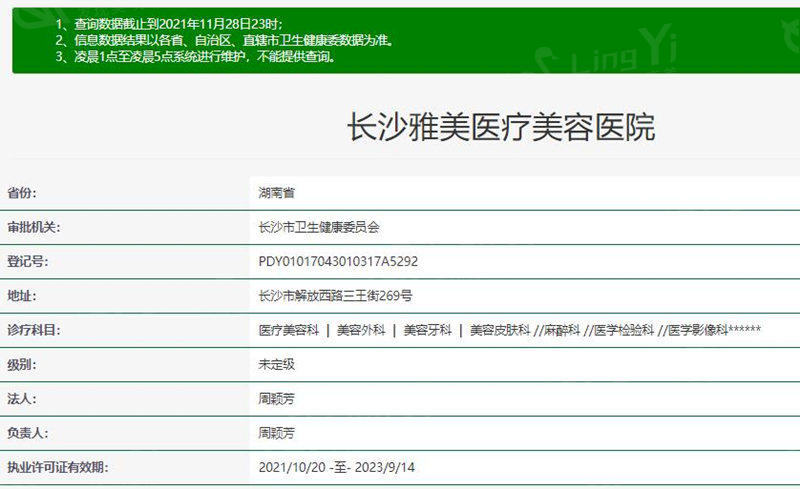The width and height of the screenshot is (800, 489).
Task: Click 周颖芳 in the 负责人 row
Action: (277, 433)
